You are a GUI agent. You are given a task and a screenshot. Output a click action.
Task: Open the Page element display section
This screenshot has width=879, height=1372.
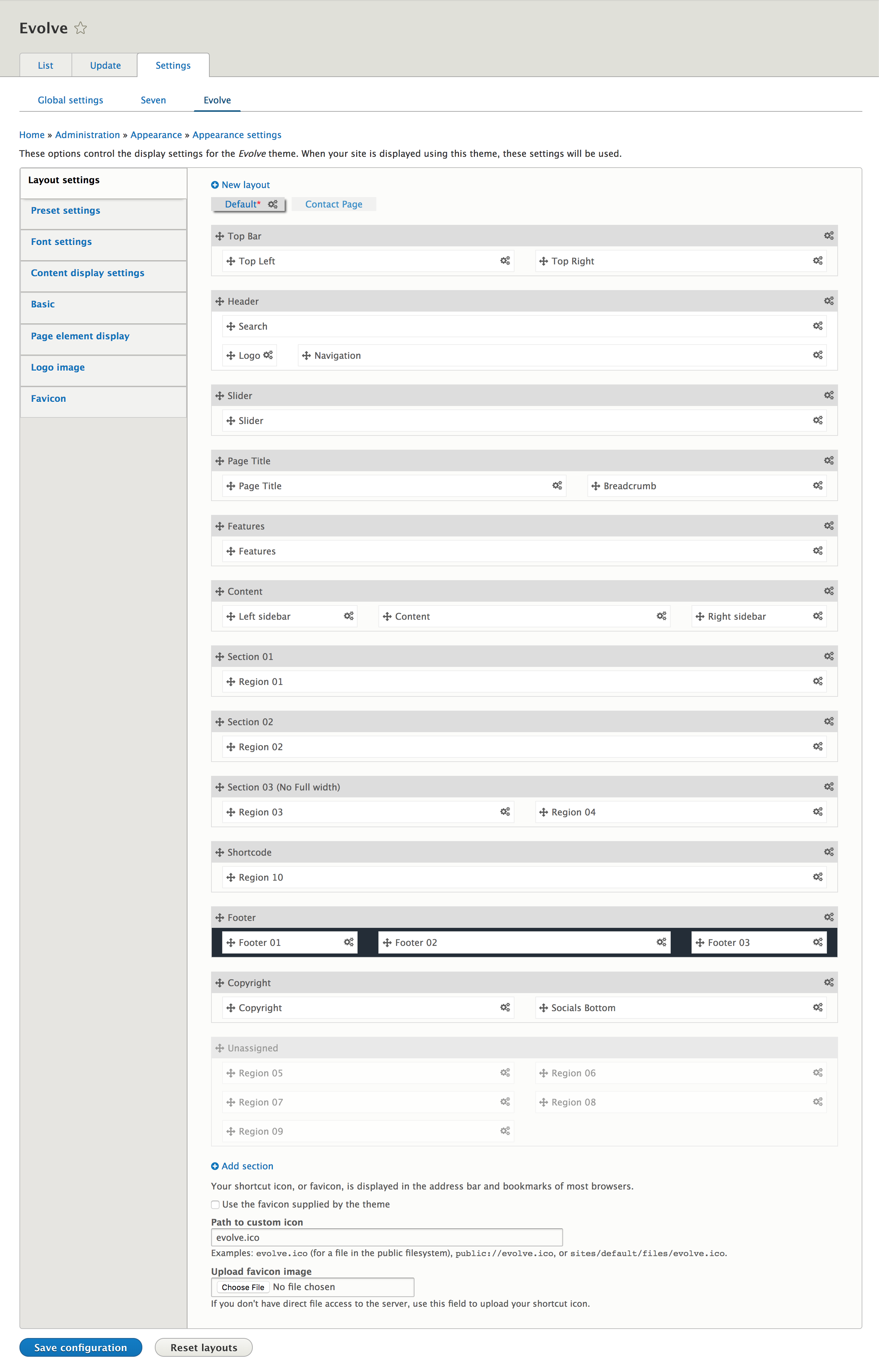(x=80, y=336)
